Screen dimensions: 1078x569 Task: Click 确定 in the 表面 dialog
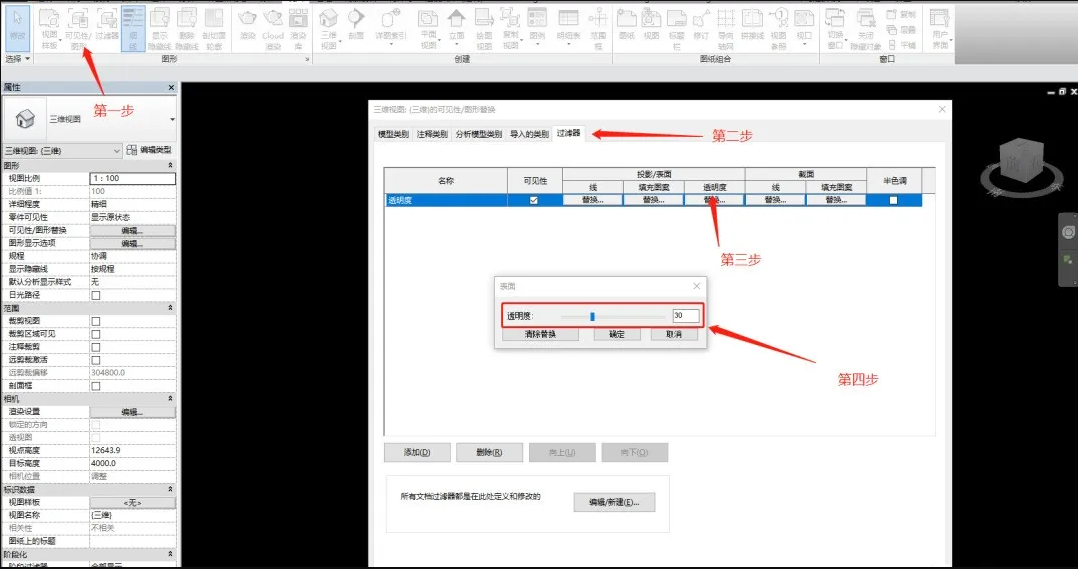click(x=616, y=334)
